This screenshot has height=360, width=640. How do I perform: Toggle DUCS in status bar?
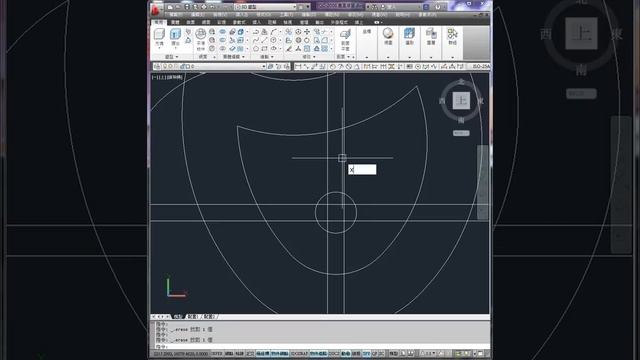pos(334,353)
